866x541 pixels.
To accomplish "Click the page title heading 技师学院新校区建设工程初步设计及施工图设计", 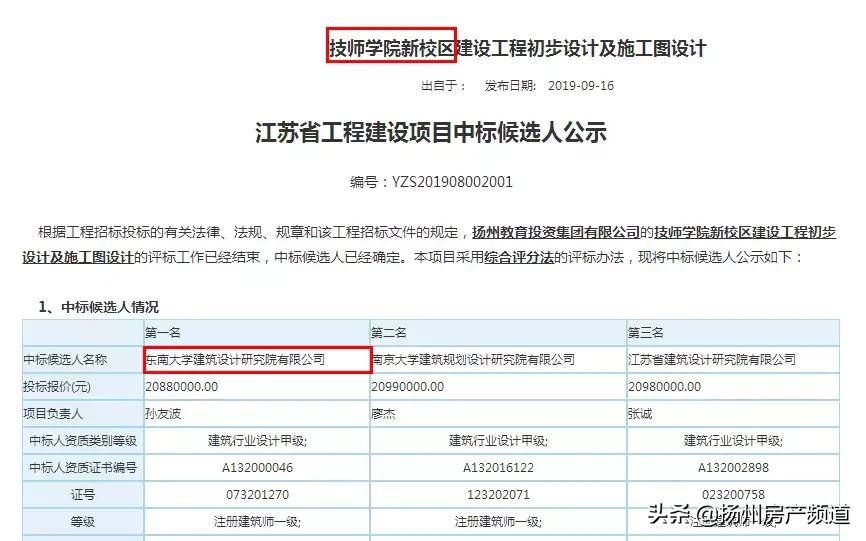I will click(518, 48).
